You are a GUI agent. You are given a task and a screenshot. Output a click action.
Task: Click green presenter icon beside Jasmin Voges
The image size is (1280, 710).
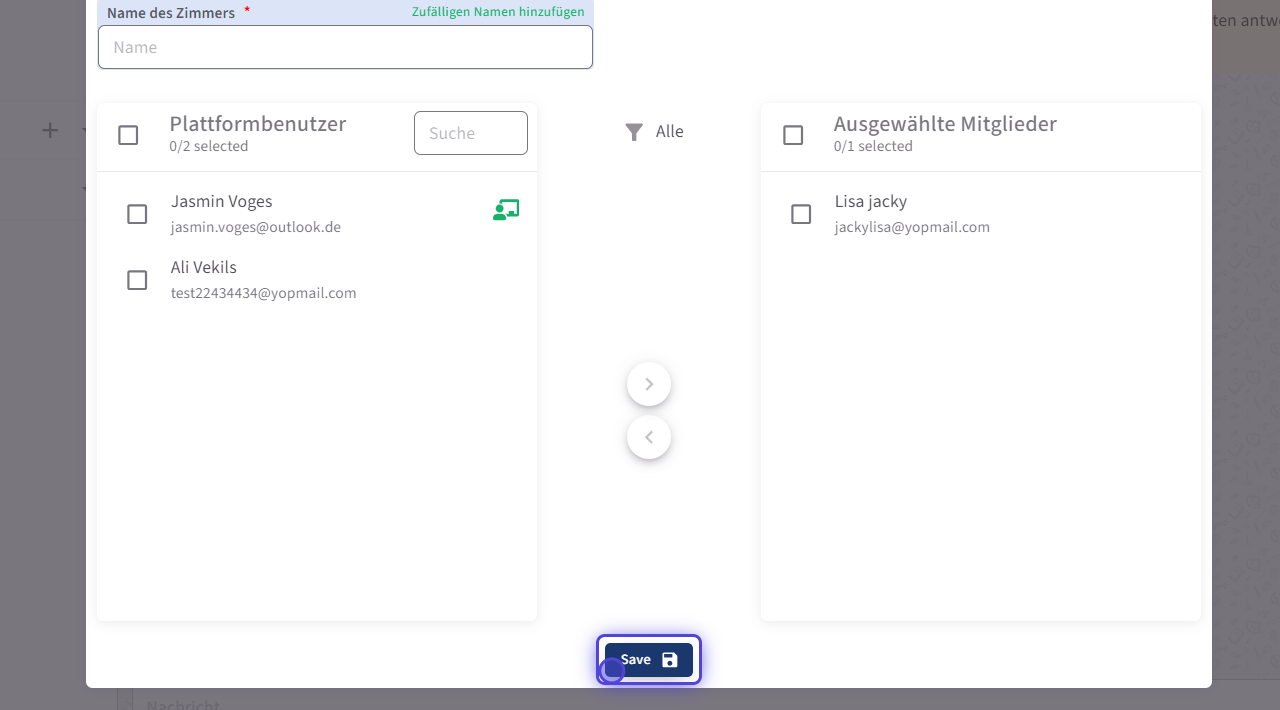pyautogui.click(x=506, y=210)
